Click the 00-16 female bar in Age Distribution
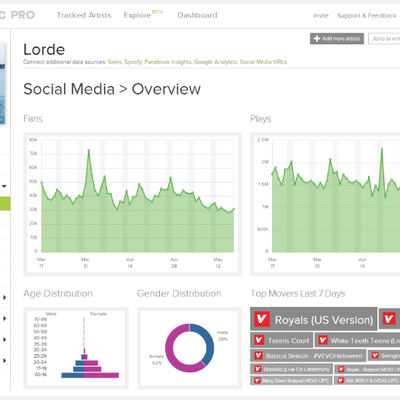 101,375
